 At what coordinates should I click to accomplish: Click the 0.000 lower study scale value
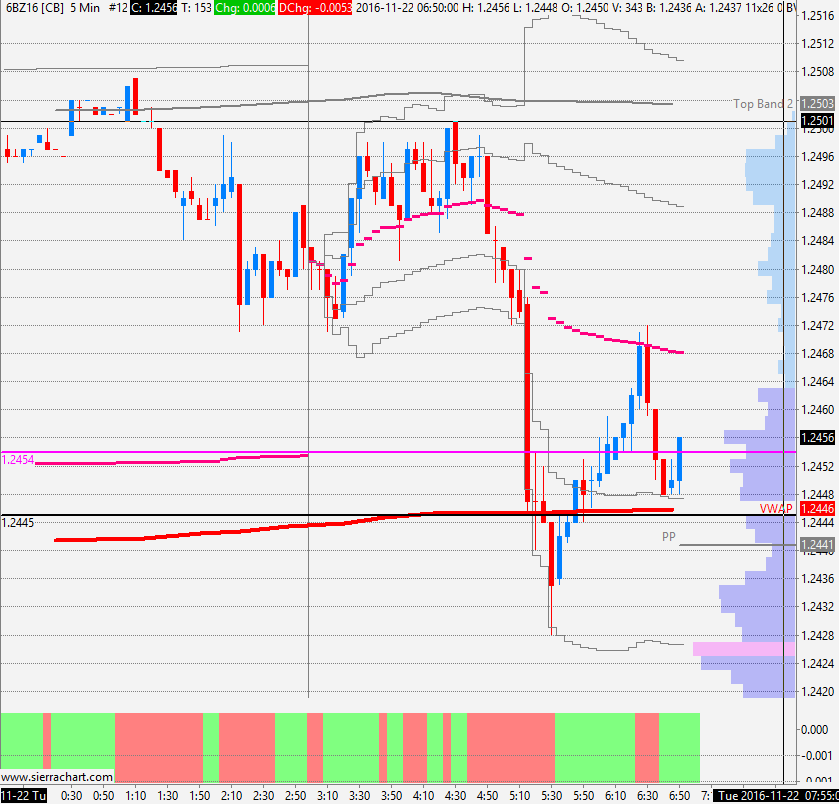tap(815, 729)
